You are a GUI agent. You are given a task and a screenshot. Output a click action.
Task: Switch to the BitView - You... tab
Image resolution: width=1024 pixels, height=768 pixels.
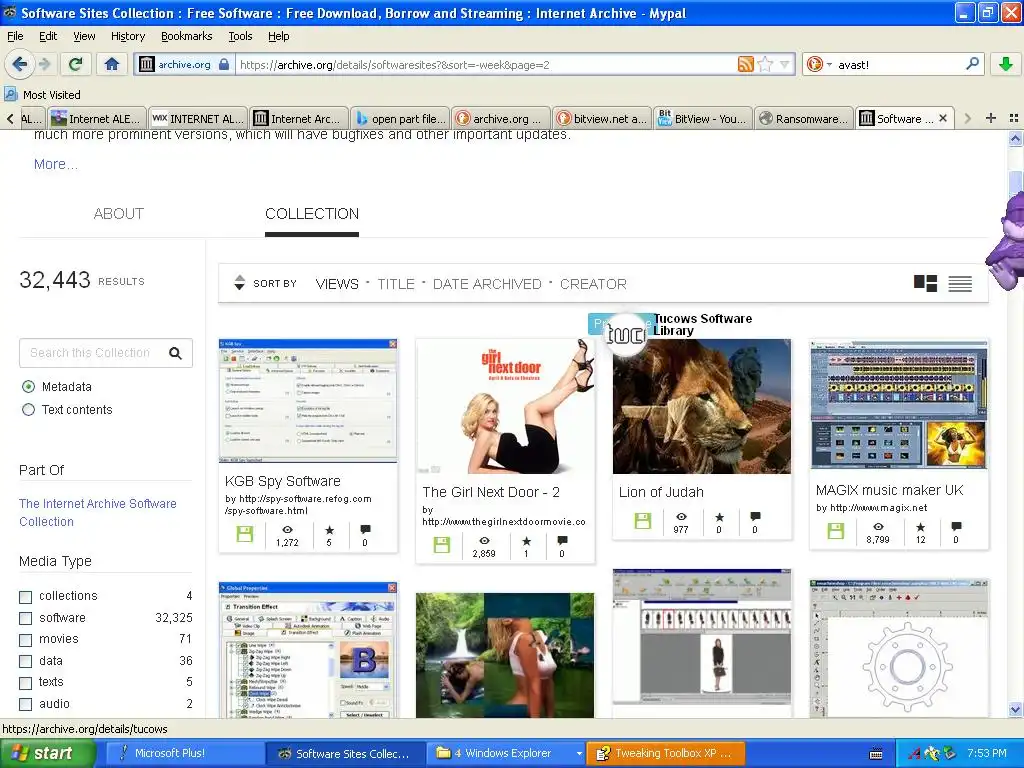[x=703, y=118]
